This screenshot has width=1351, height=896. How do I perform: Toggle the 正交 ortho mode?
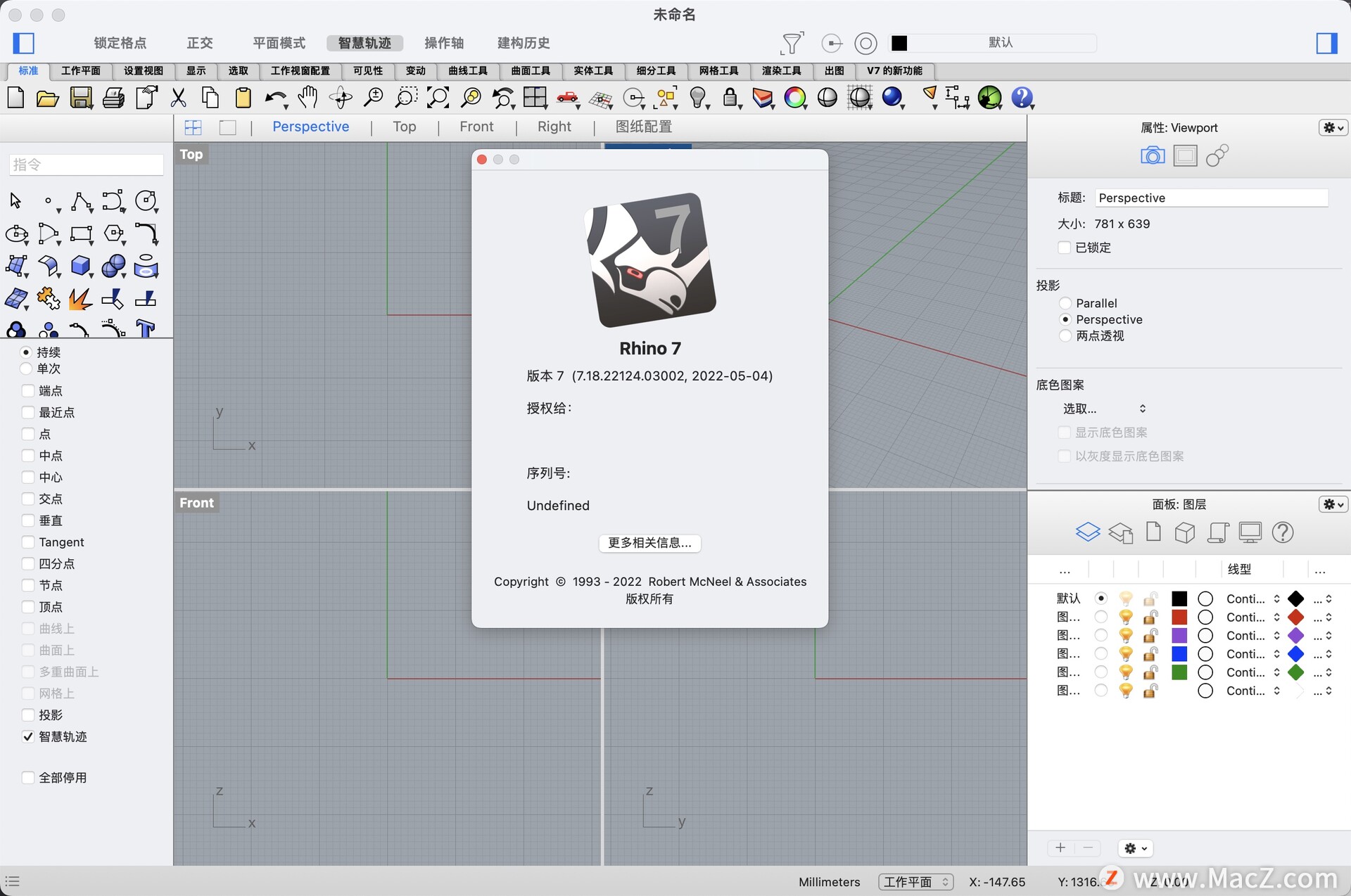[200, 43]
